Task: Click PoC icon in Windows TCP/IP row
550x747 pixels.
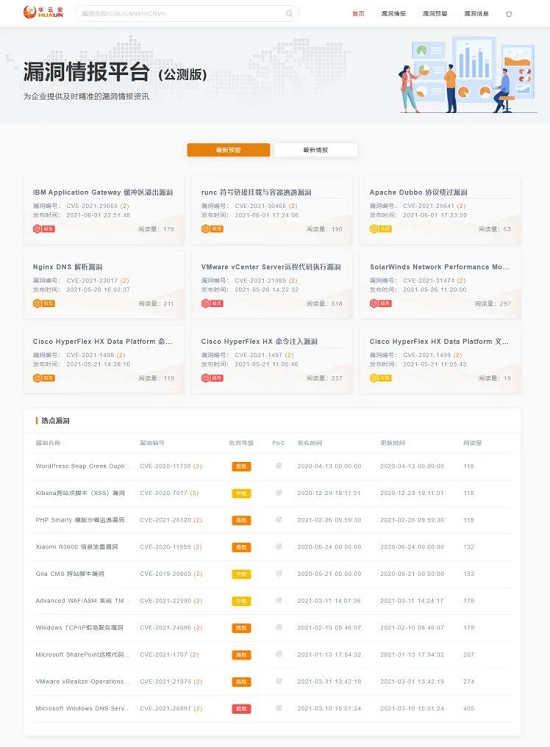Action: point(279,627)
